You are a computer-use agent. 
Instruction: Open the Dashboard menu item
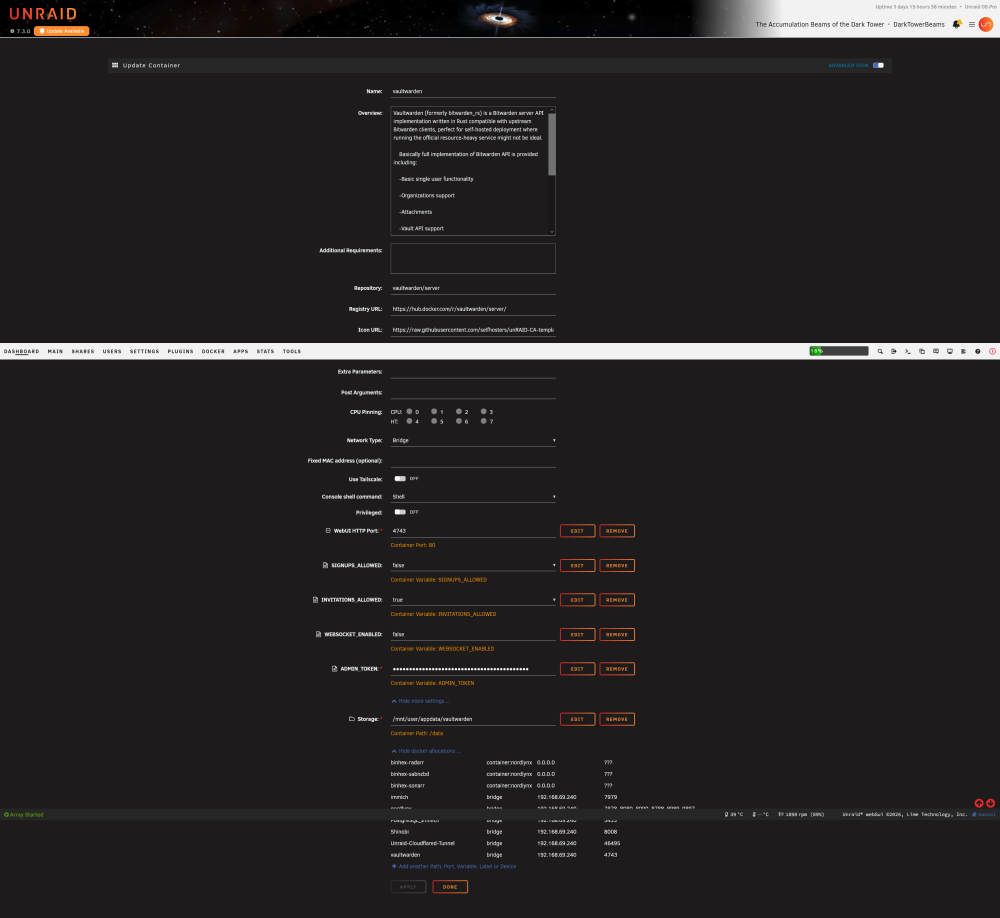coord(22,352)
